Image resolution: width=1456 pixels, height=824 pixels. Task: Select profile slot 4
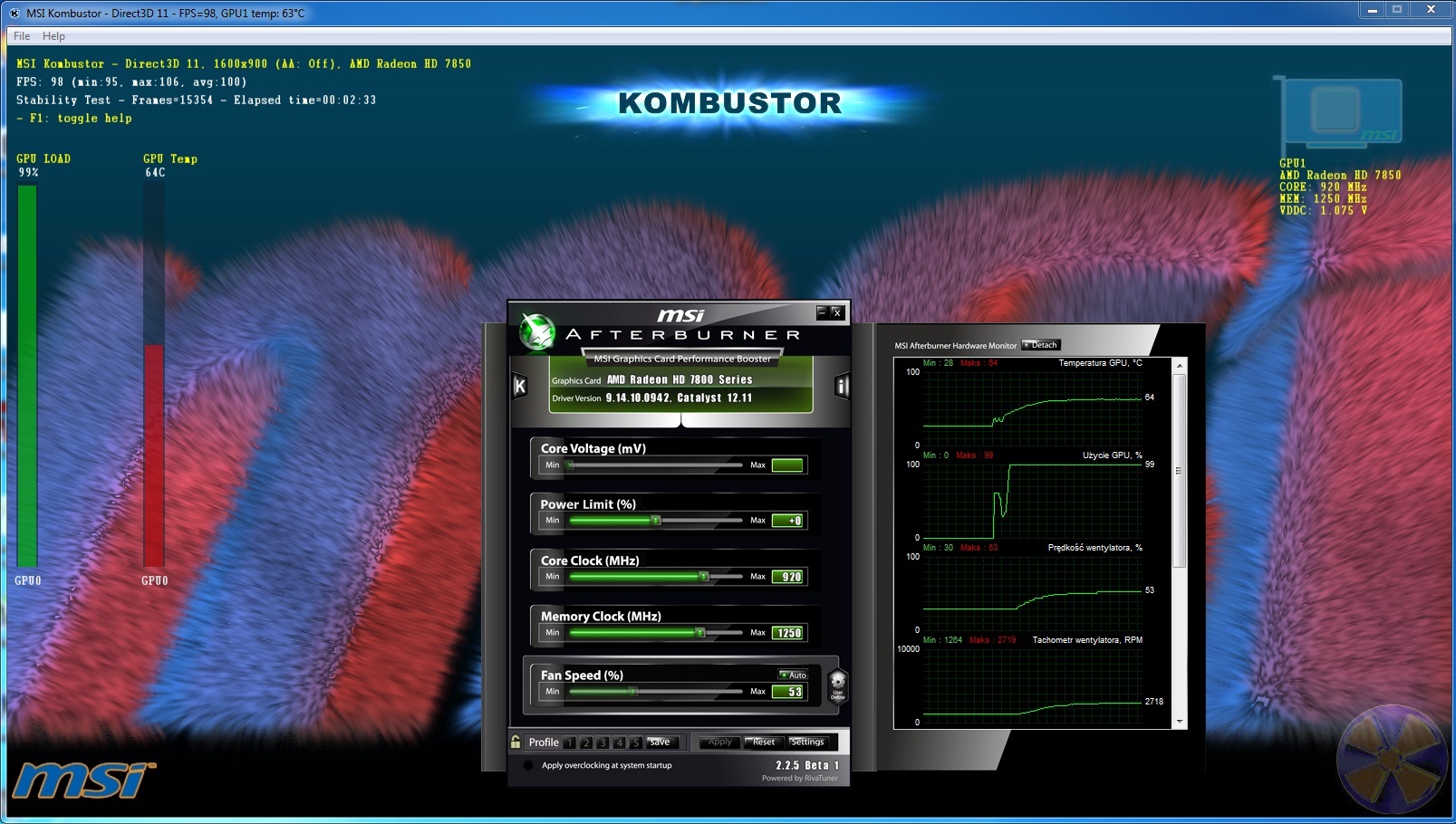(620, 743)
